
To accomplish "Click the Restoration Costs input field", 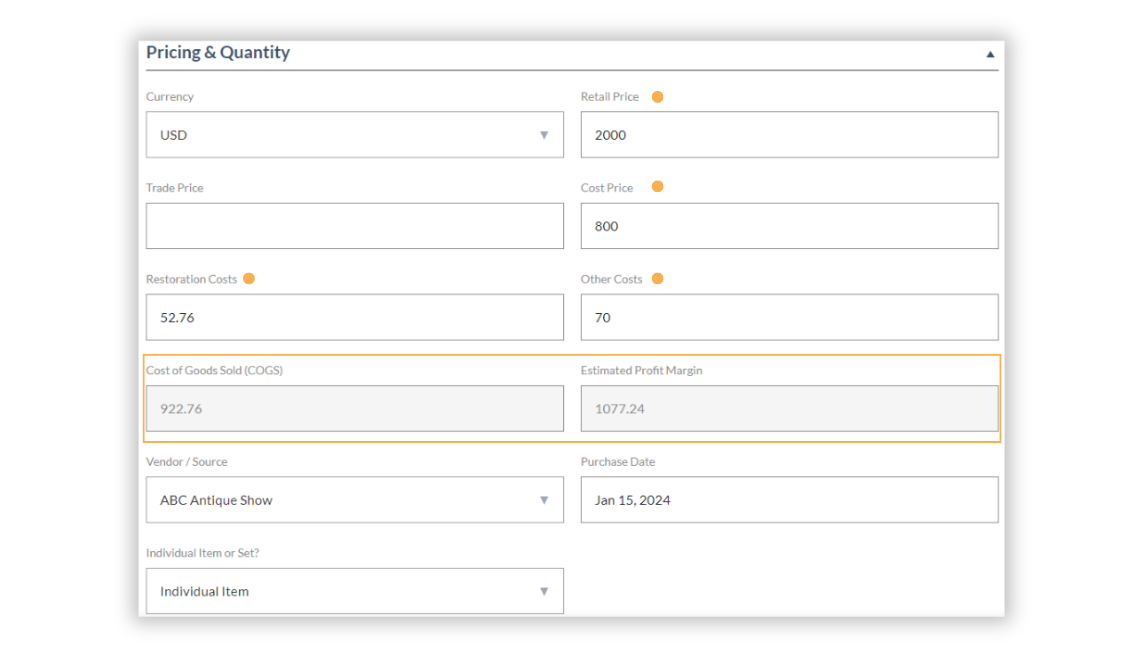I will tap(354, 317).
